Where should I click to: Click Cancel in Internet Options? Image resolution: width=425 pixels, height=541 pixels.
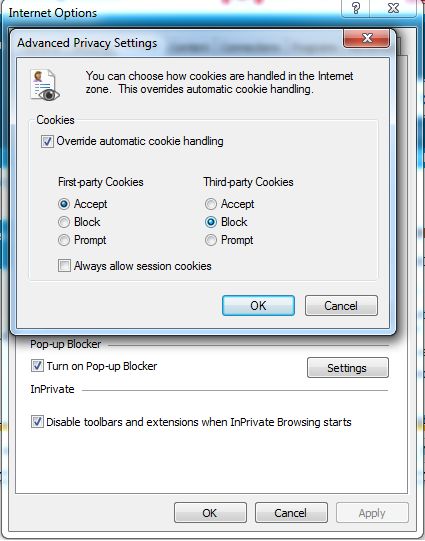click(291, 513)
